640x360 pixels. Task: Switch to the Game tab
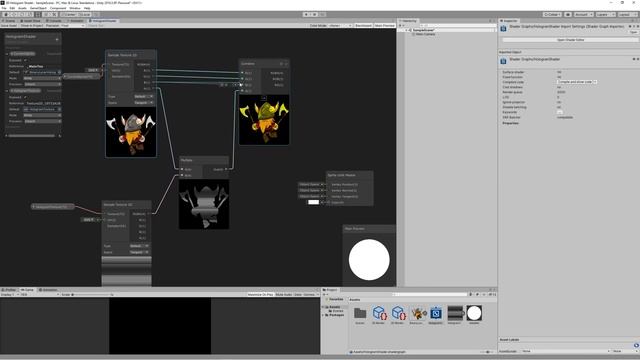[x=27, y=290]
